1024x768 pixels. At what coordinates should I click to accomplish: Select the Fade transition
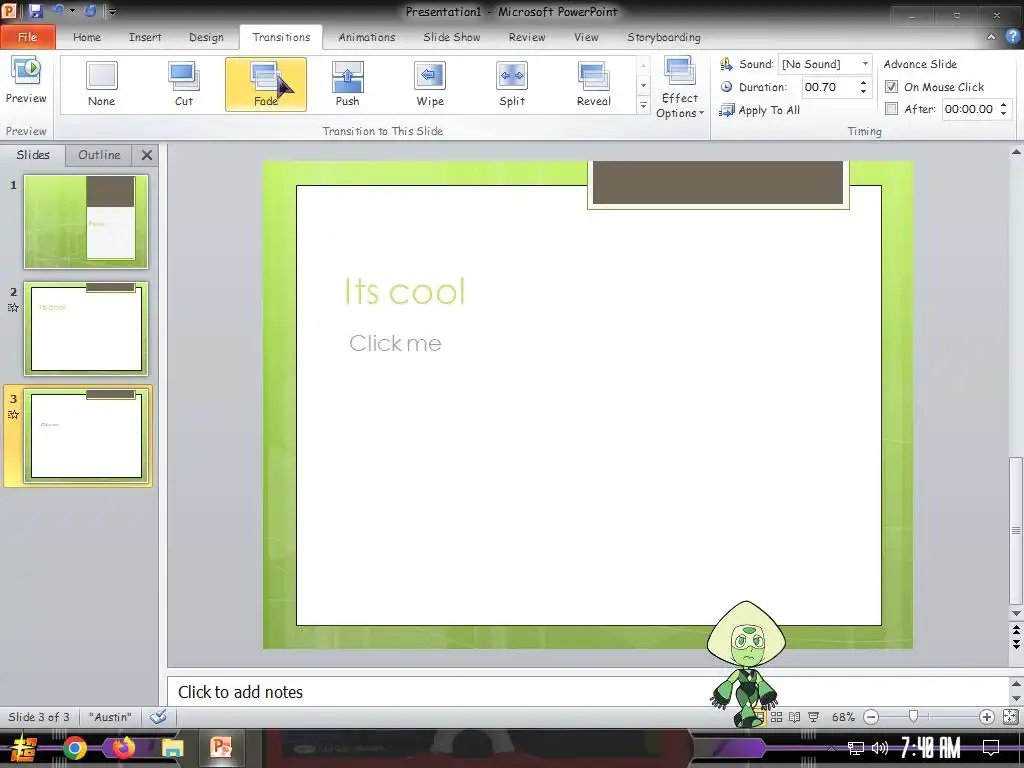tap(266, 84)
